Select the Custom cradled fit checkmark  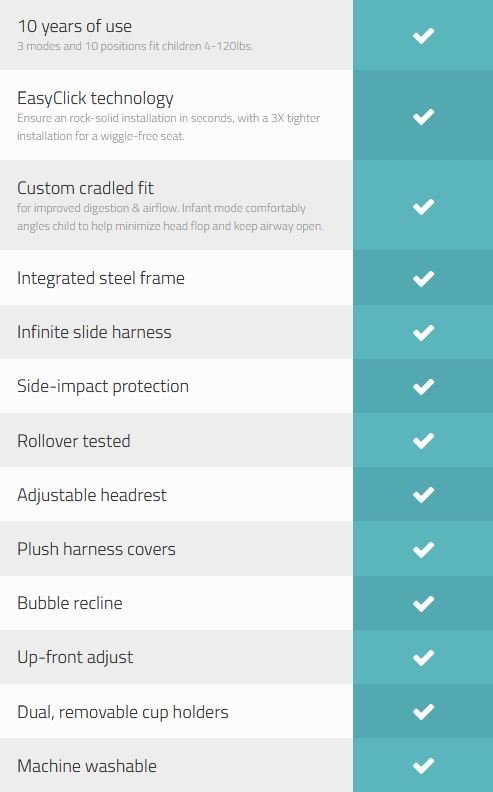tap(423, 206)
